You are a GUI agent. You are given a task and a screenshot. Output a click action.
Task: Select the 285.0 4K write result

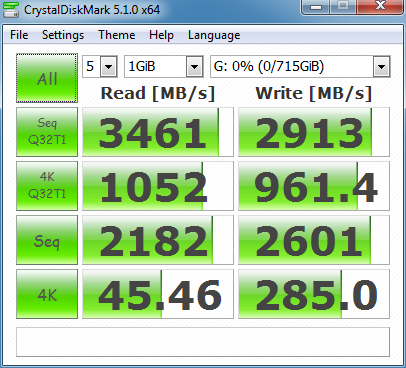pos(314,294)
